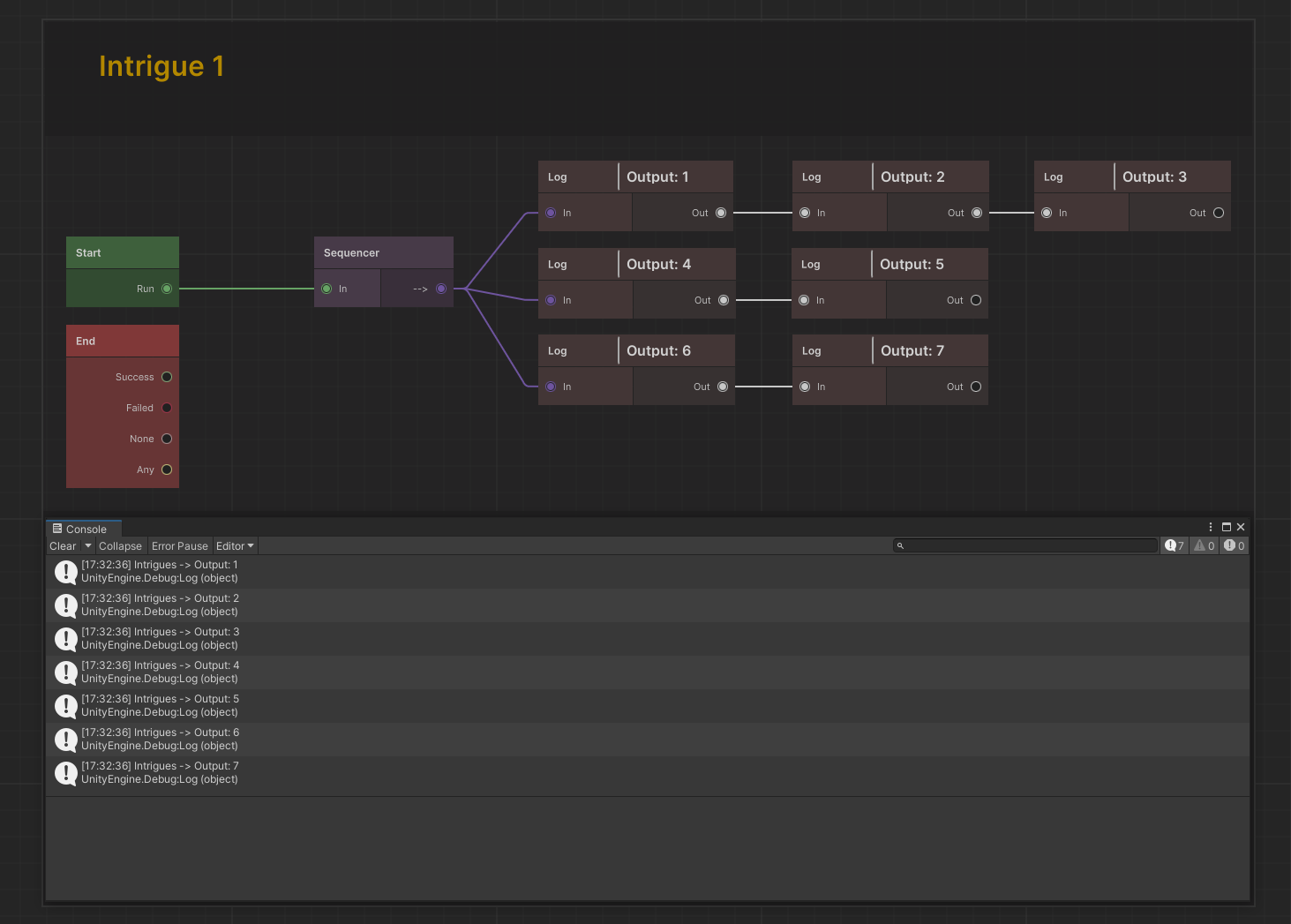1291x924 pixels.
Task: Toggle the warning count filter icon
Action: [x=1205, y=545]
